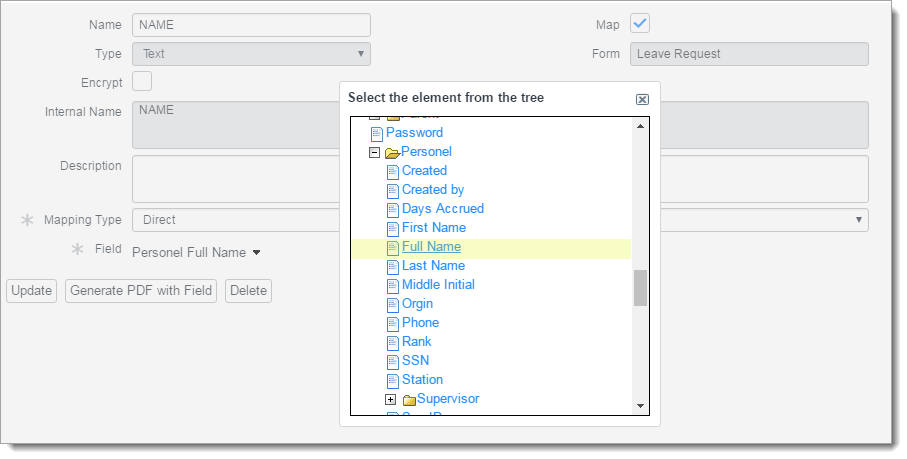
Task: Click the Middle Initial document icon
Action: (393, 286)
